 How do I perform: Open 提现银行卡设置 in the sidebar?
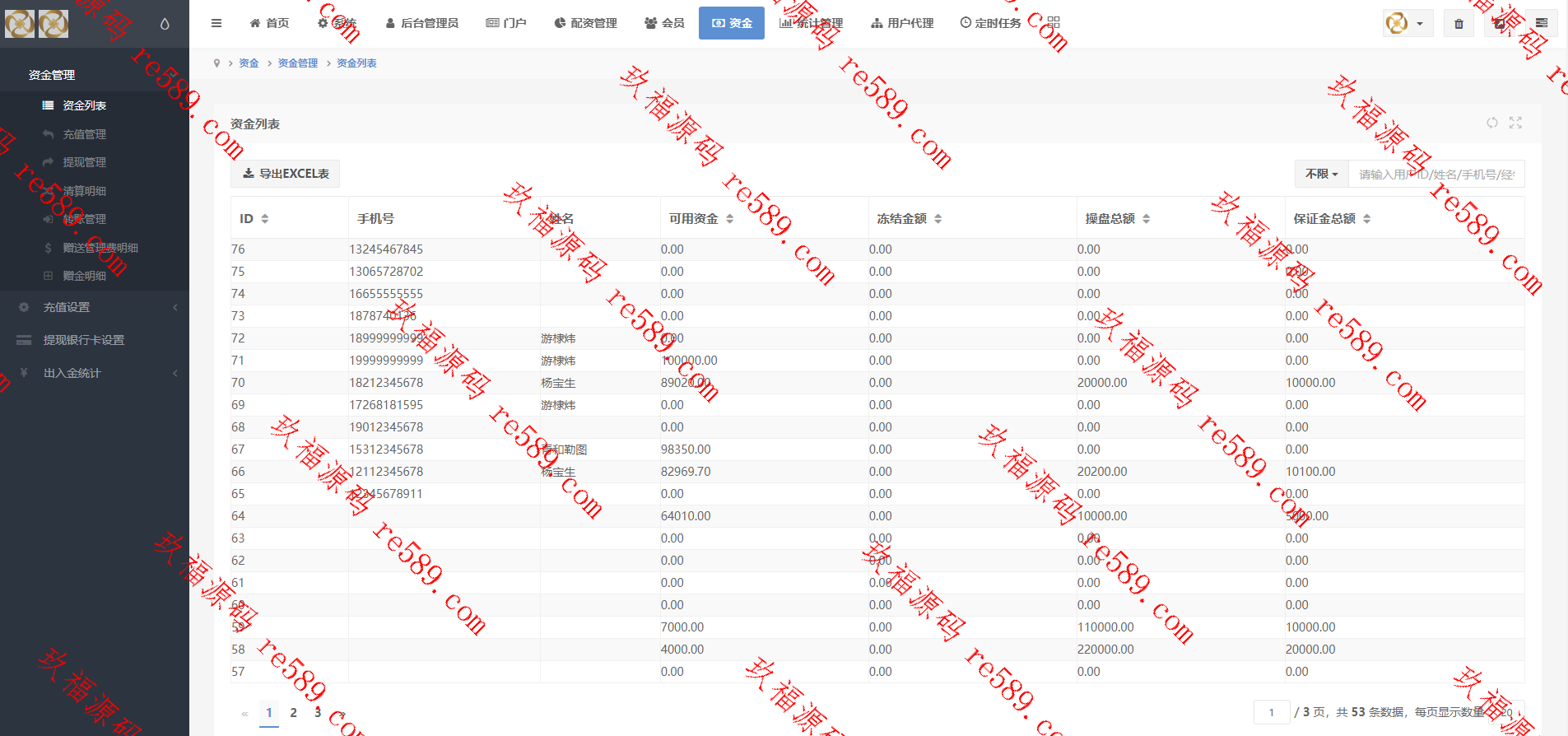click(x=95, y=340)
